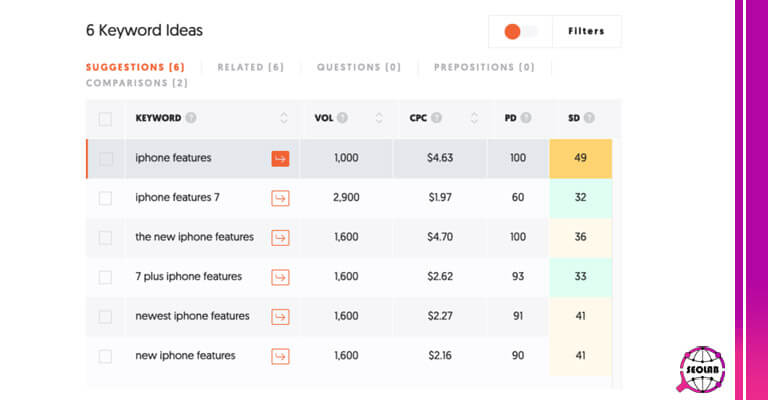Click PD value 91

click(x=518, y=316)
